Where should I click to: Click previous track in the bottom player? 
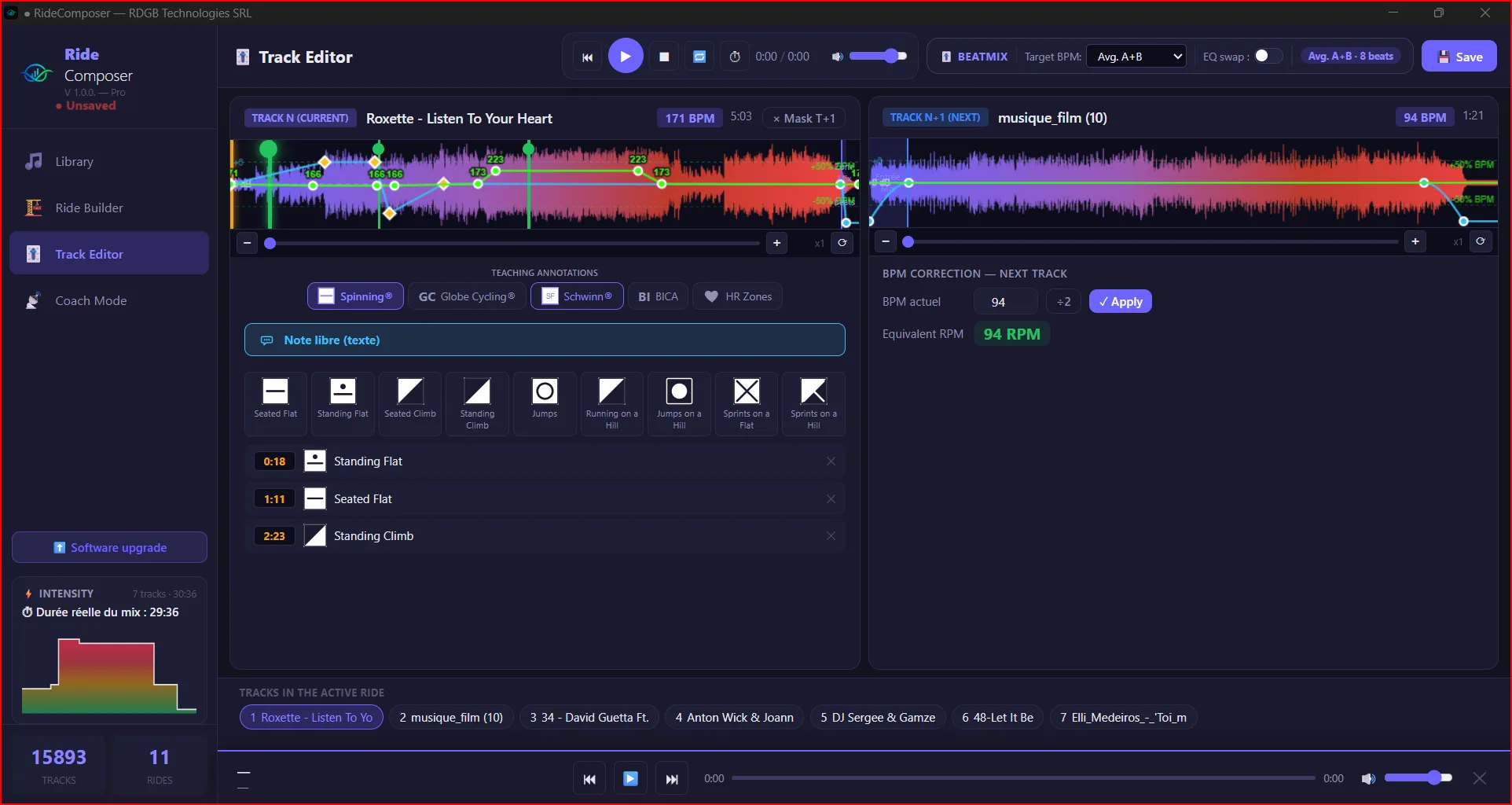click(x=589, y=778)
